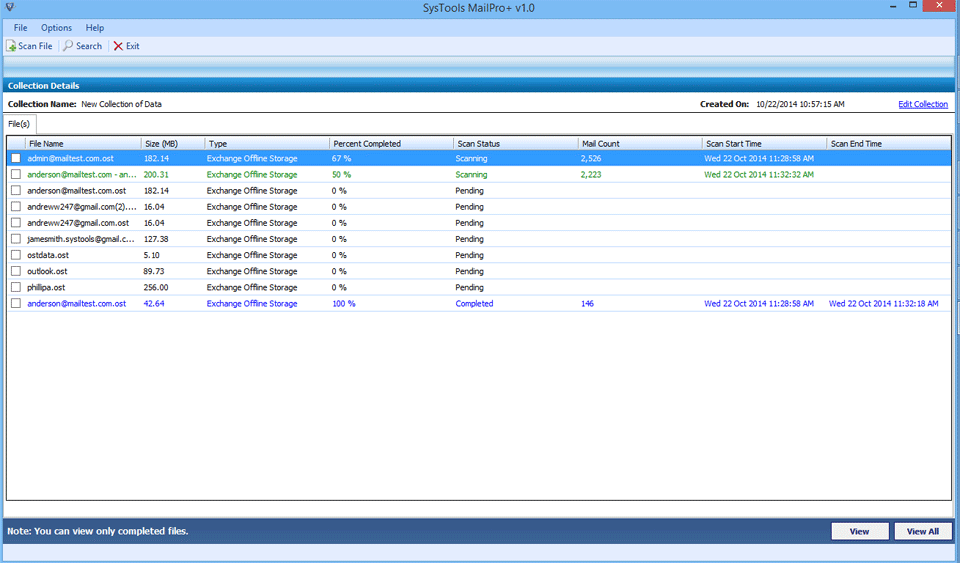Sort by the Size (MB) column header

[x=173, y=143]
